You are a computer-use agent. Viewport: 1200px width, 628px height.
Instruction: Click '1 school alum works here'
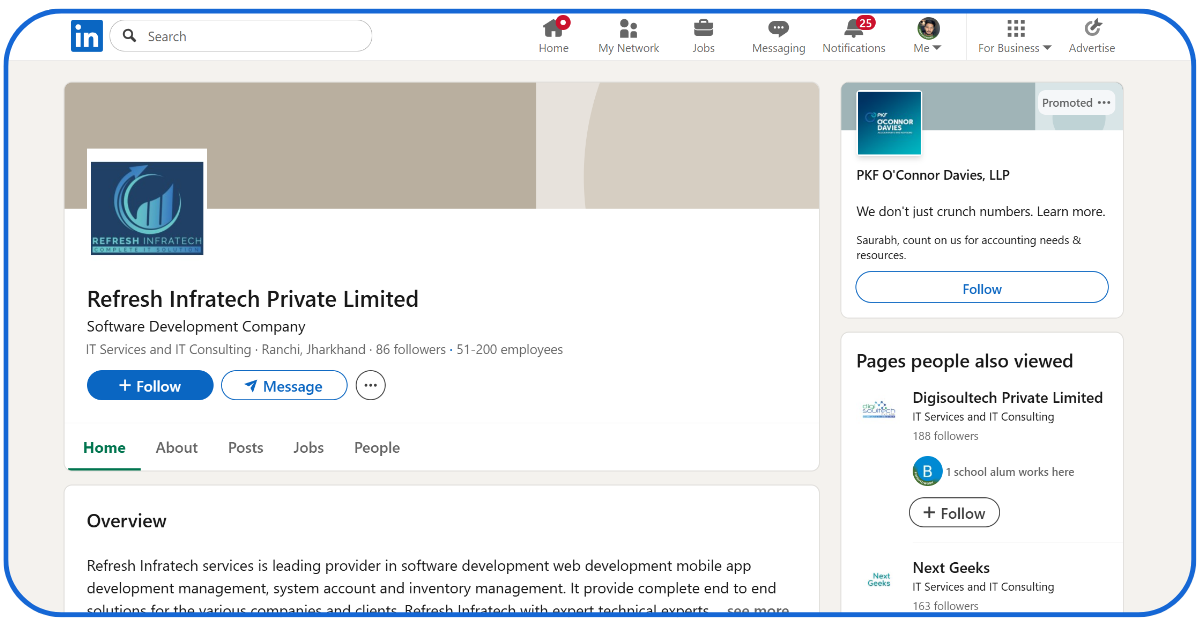click(1010, 472)
